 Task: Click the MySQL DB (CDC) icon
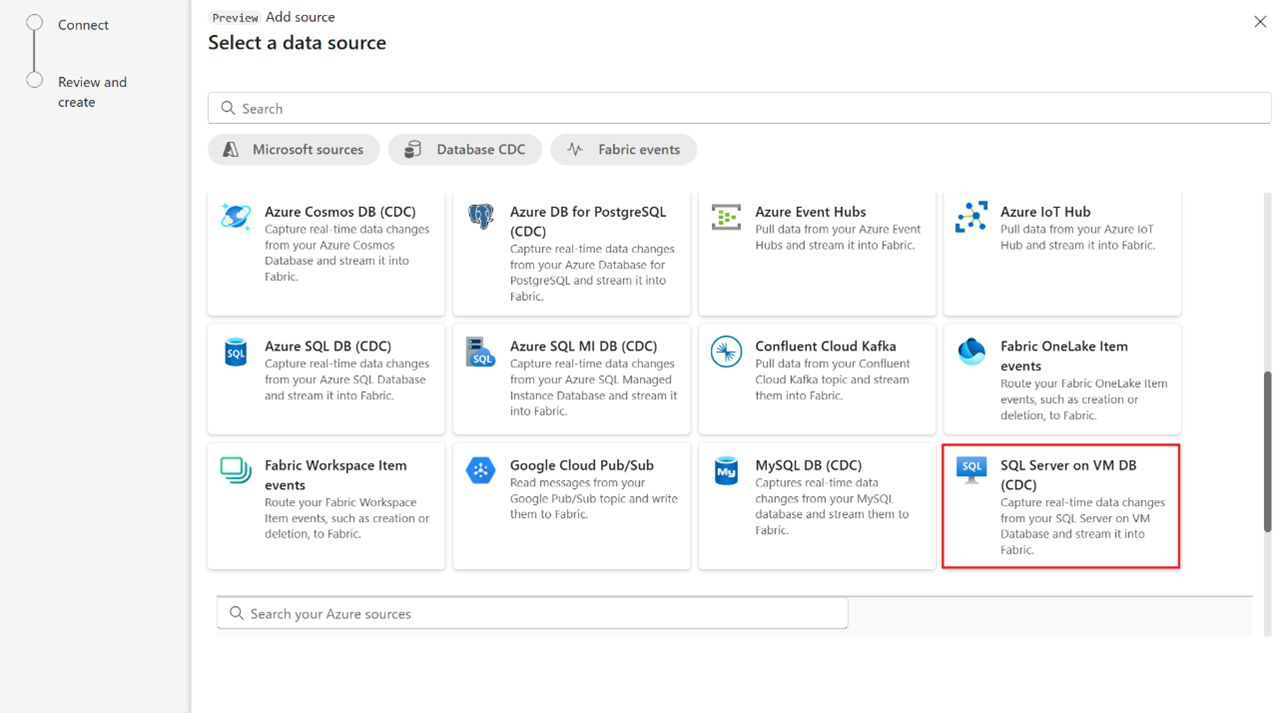click(726, 470)
